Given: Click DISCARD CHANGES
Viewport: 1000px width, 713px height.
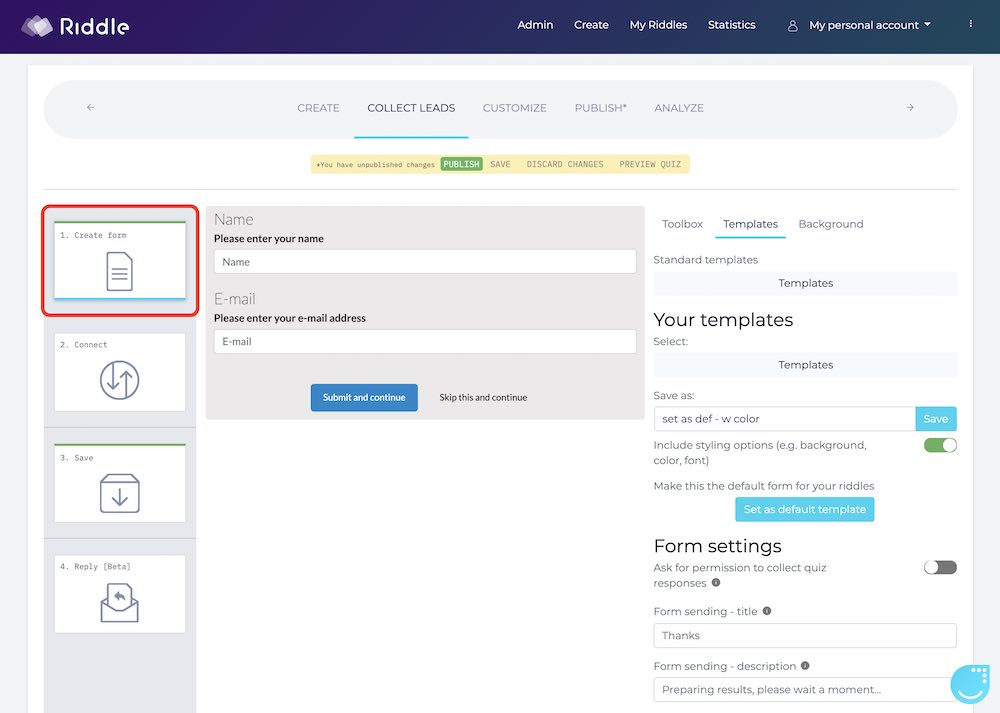Looking at the screenshot, I should [x=565, y=165].
